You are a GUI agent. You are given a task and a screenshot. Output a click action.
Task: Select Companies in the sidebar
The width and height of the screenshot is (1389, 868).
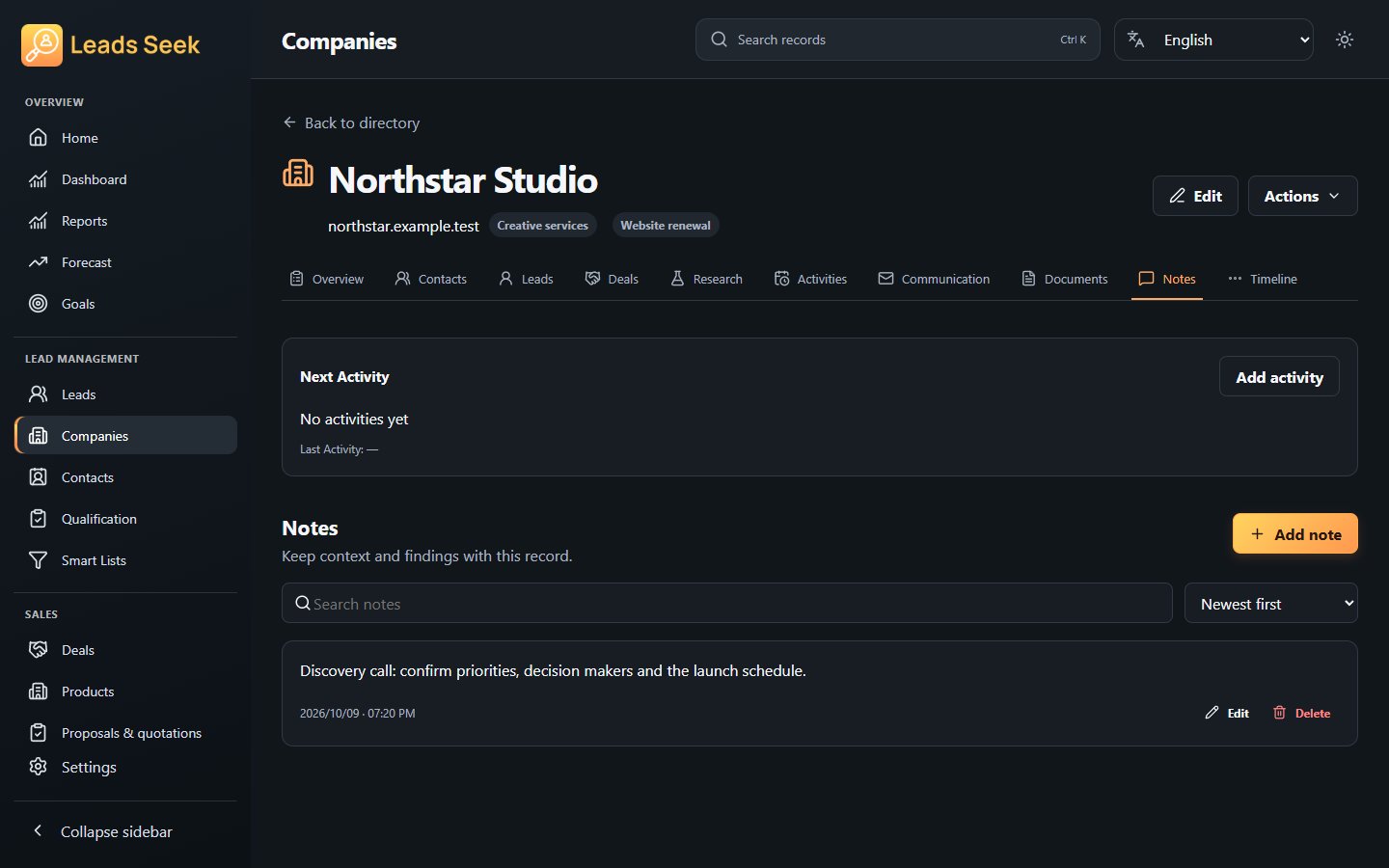125,436
